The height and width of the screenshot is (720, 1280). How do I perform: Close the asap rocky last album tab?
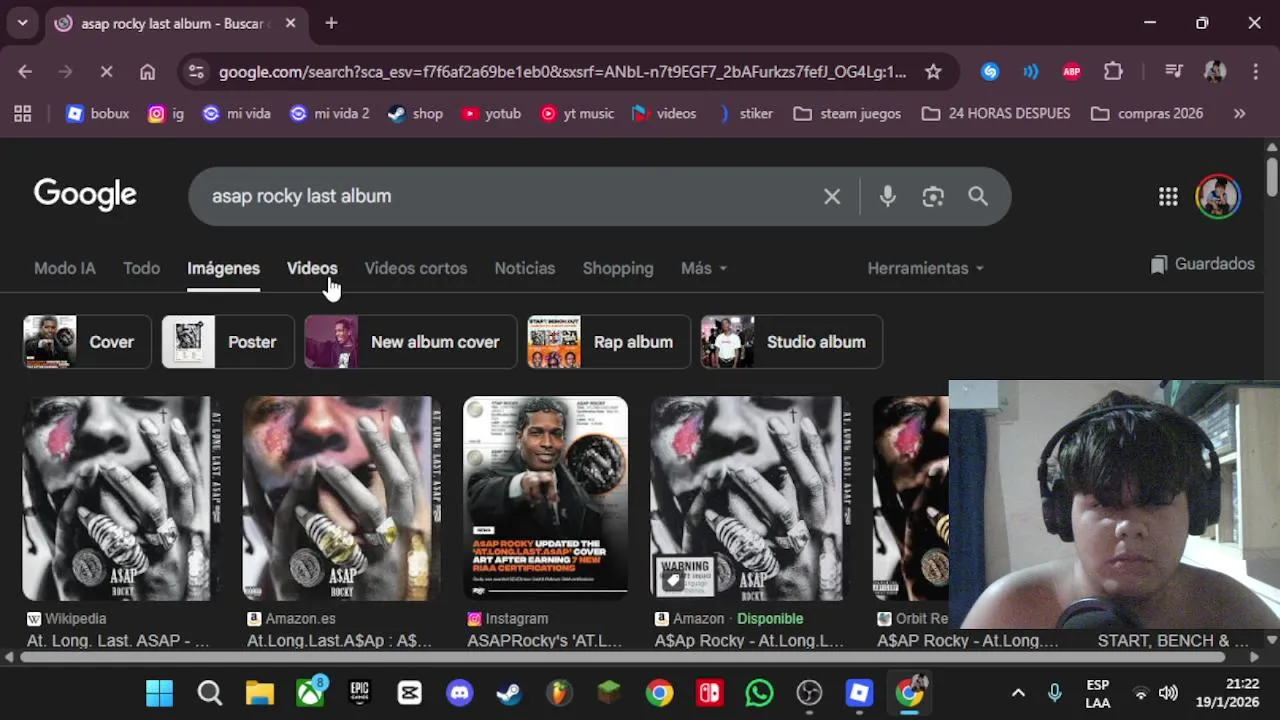tap(290, 23)
